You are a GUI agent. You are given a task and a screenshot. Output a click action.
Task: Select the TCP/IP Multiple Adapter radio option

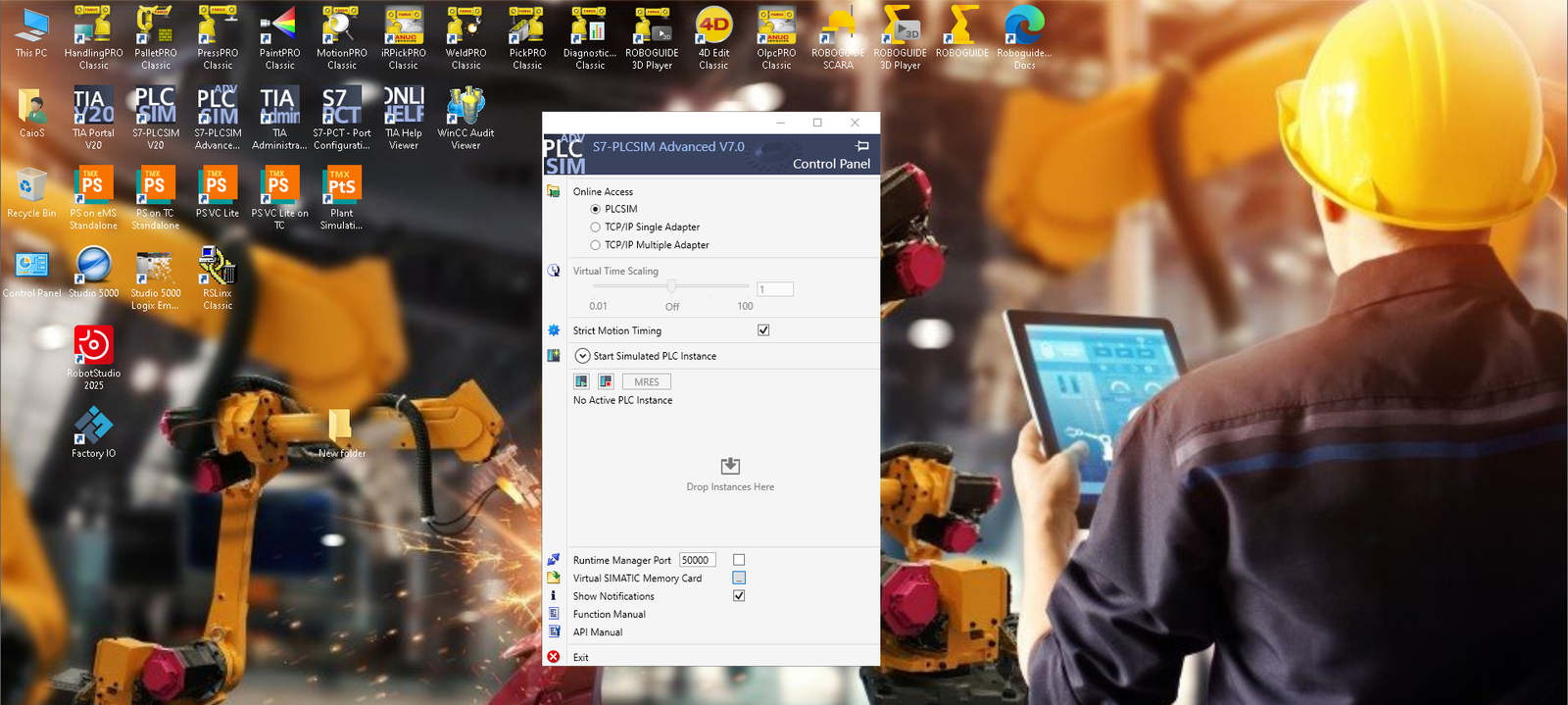(x=595, y=245)
